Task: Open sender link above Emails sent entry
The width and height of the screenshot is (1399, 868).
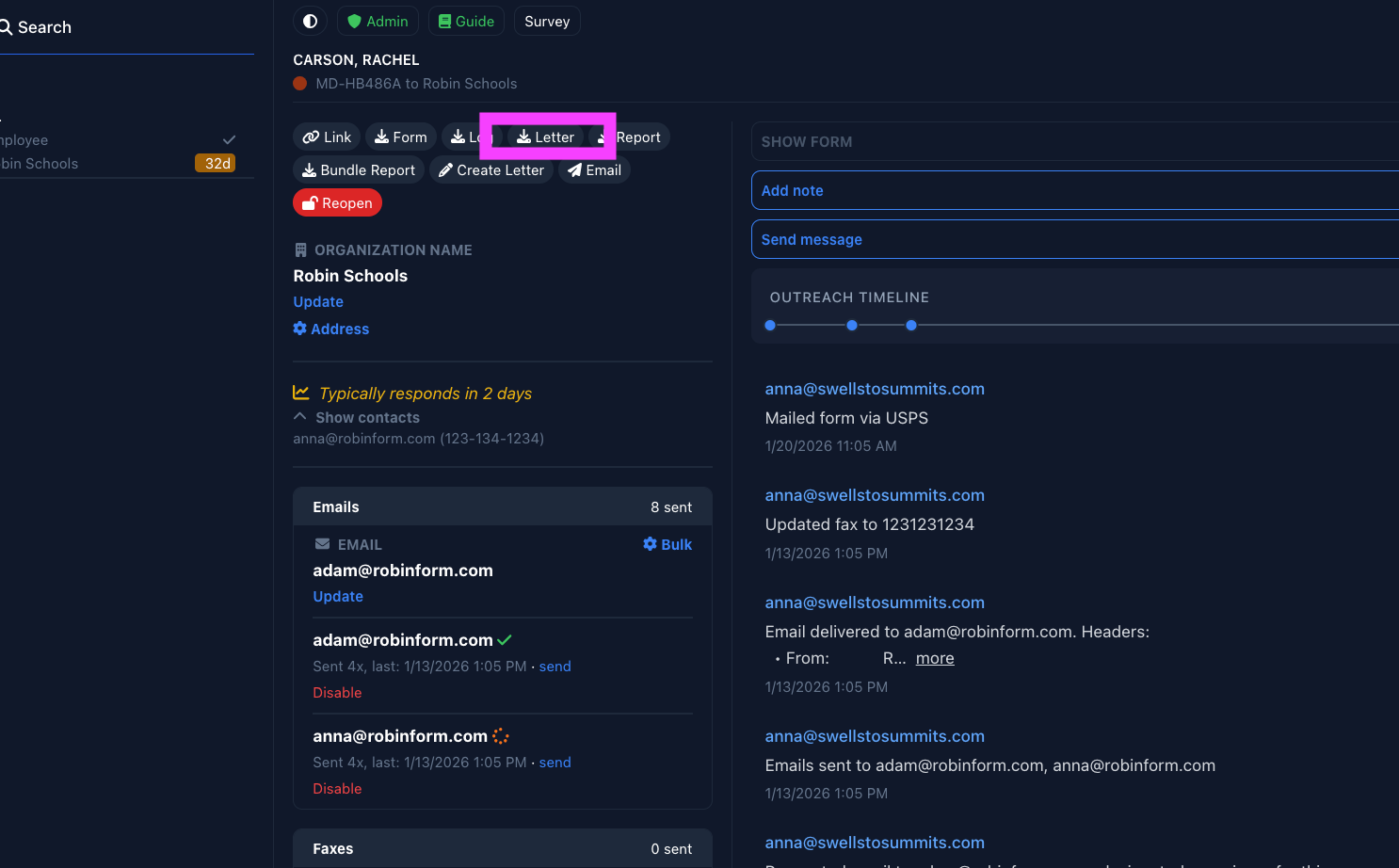Action: pyautogui.click(x=875, y=736)
